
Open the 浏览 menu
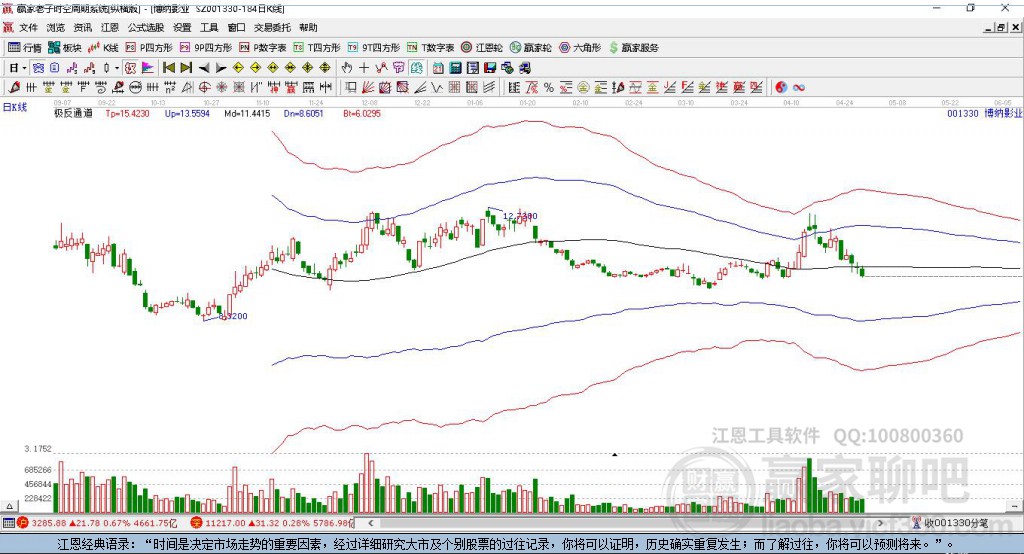click(x=56, y=27)
